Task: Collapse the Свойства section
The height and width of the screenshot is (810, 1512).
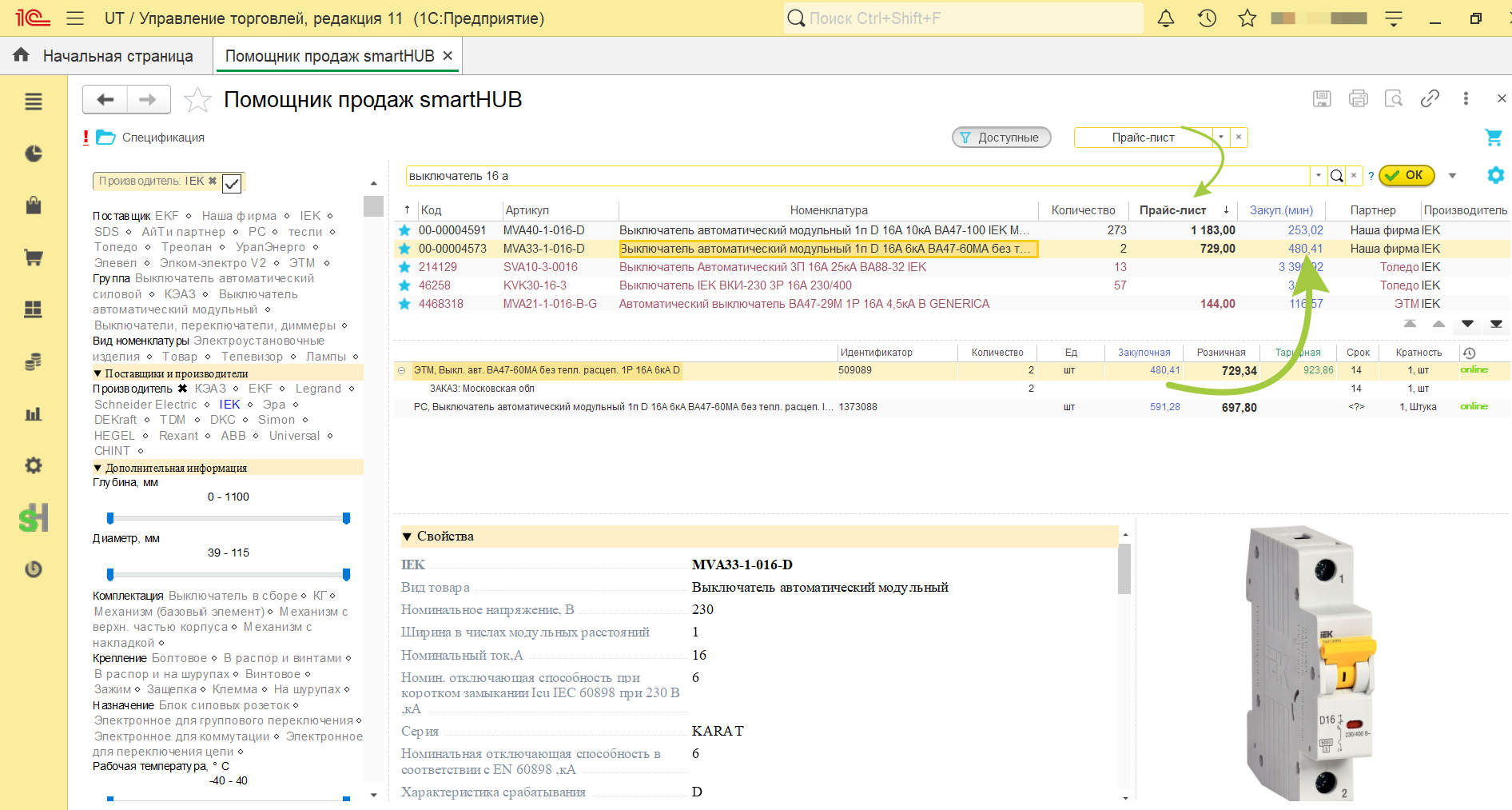Action: tap(407, 537)
